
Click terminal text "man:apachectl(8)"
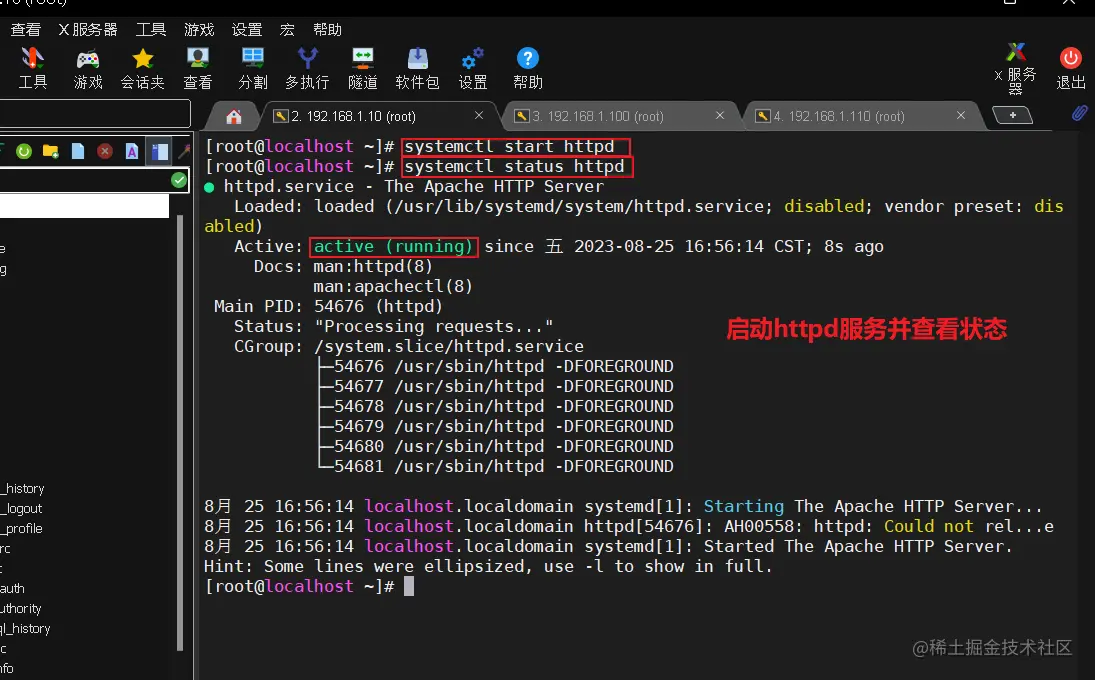click(393, 286)
